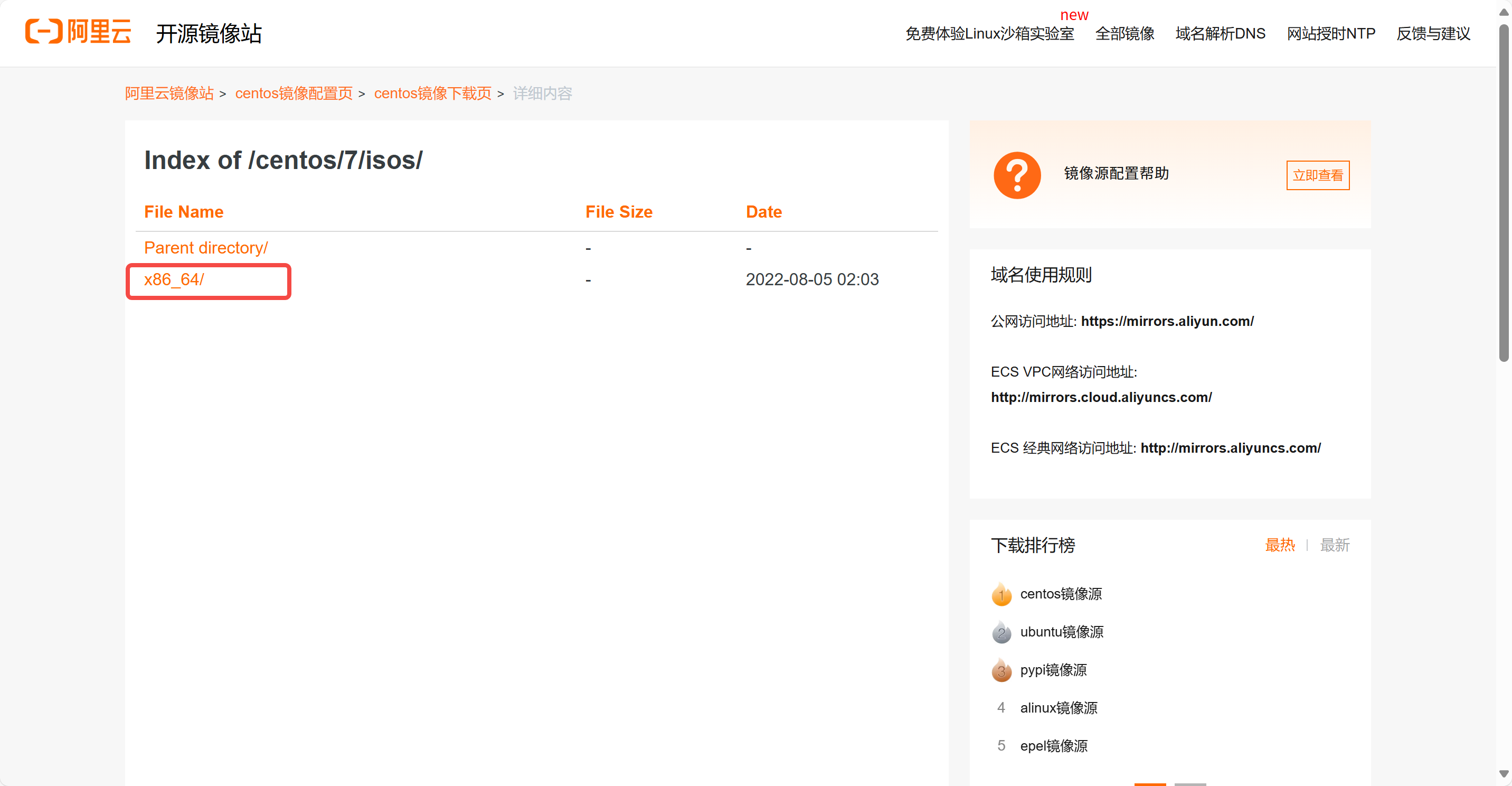Click the orange question mark help icon
1512x786 pixels.
point(1017,175)
